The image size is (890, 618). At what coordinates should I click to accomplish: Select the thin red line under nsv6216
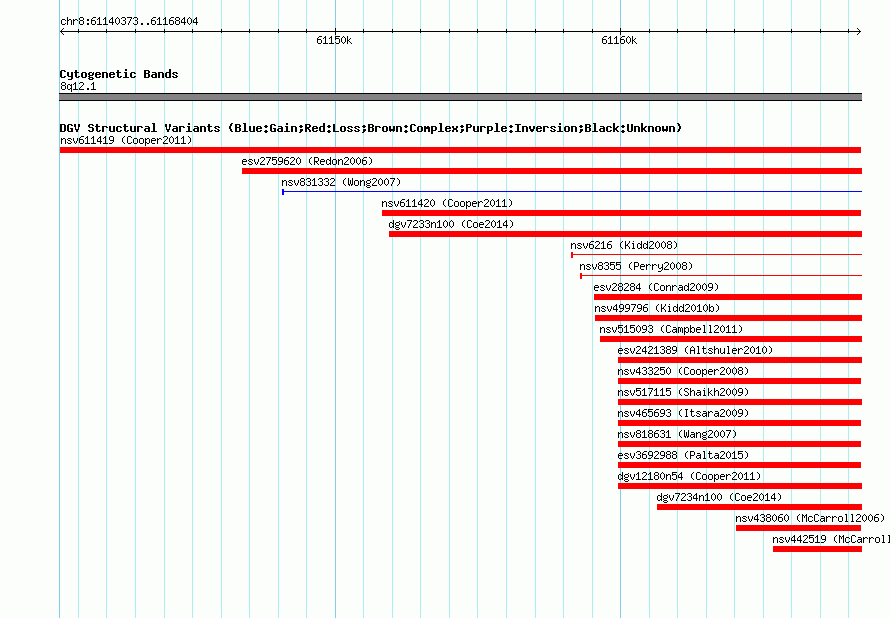tap(716, 255)
